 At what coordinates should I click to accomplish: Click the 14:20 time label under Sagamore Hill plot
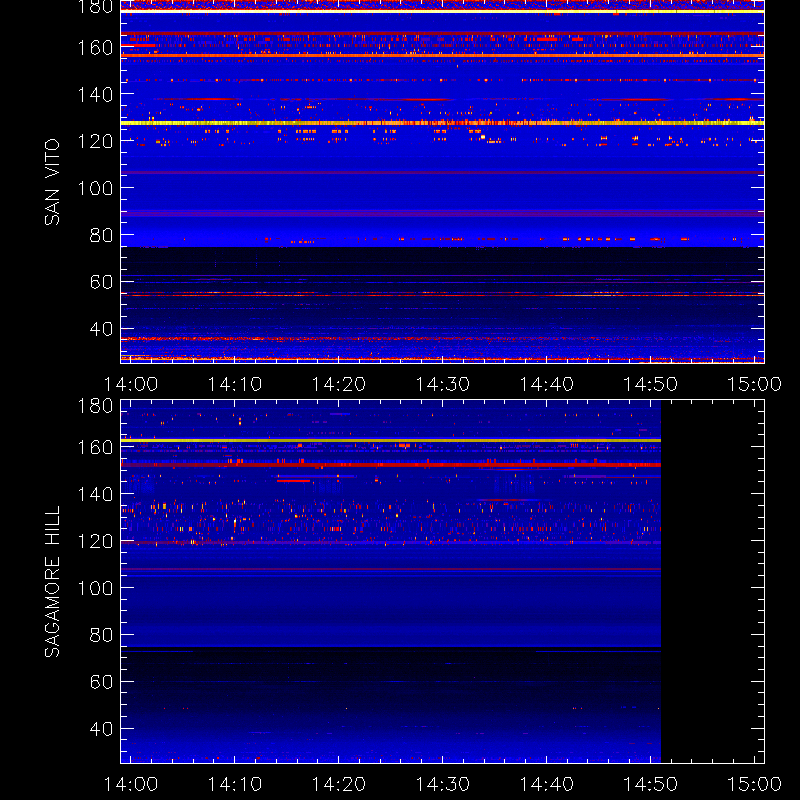339,784
